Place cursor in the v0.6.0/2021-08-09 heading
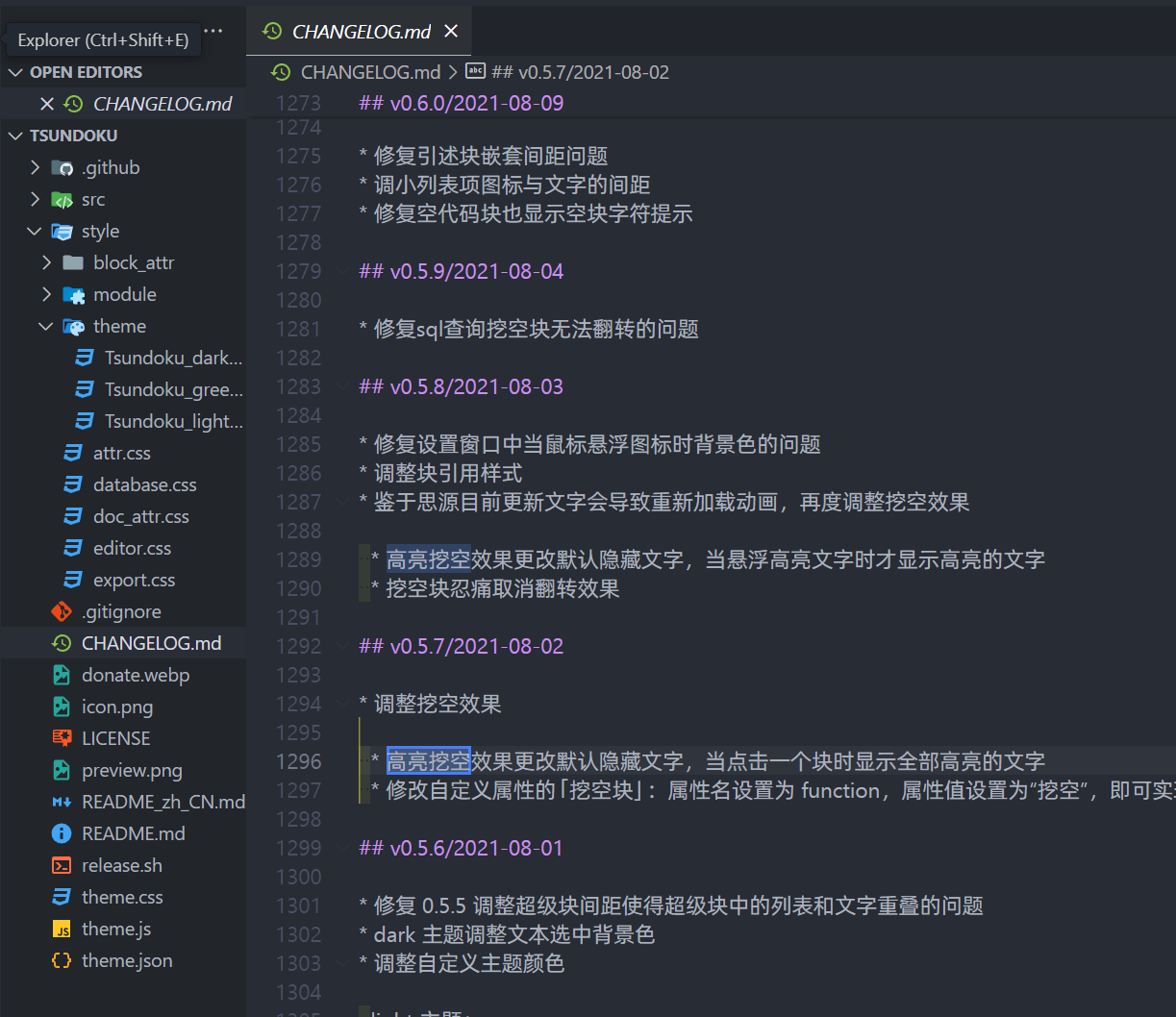This screenshot has height=1017, width=1176. point(462,103)
